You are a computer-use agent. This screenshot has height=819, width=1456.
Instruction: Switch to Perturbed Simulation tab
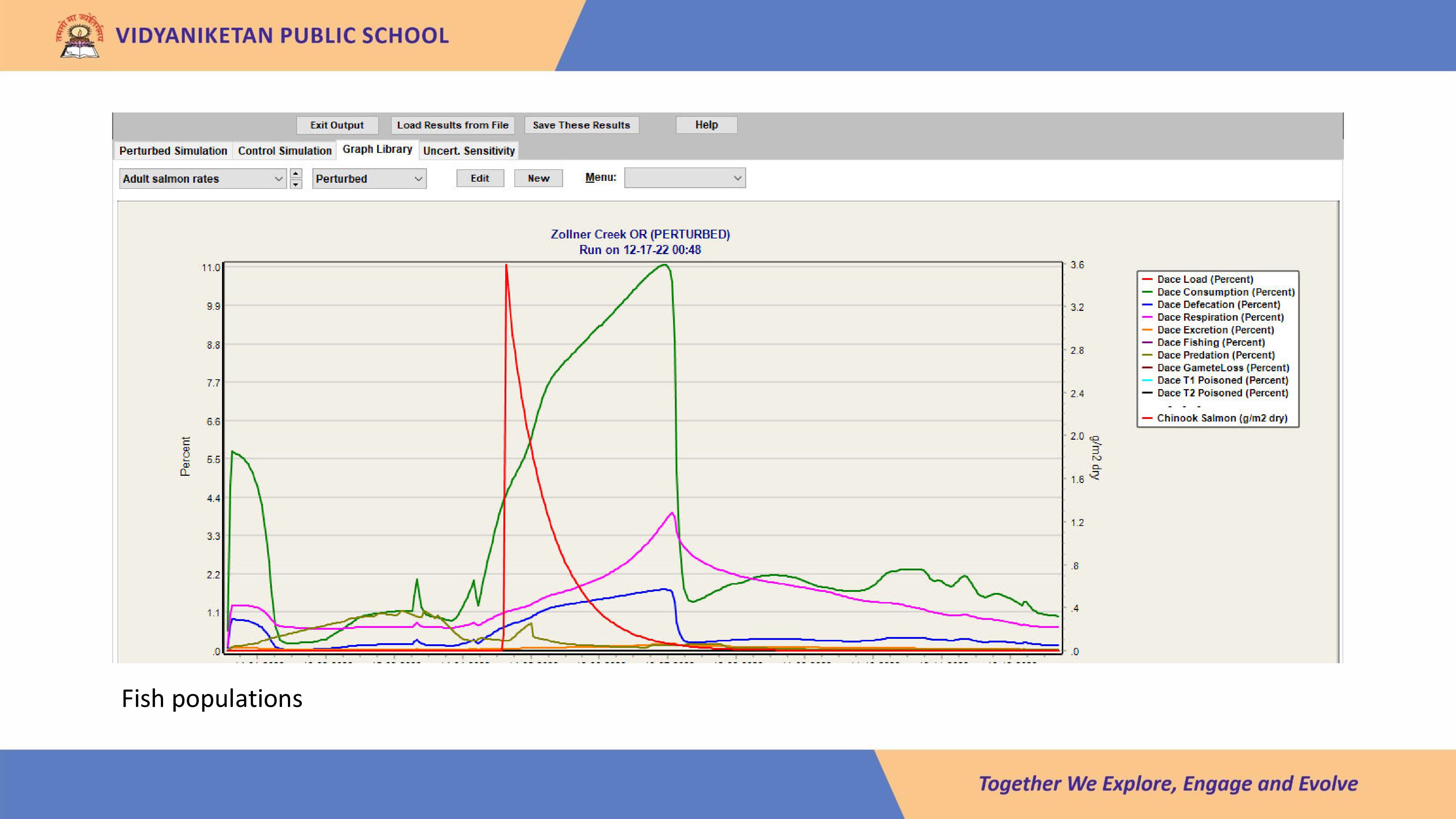click(x=173, y=151)
